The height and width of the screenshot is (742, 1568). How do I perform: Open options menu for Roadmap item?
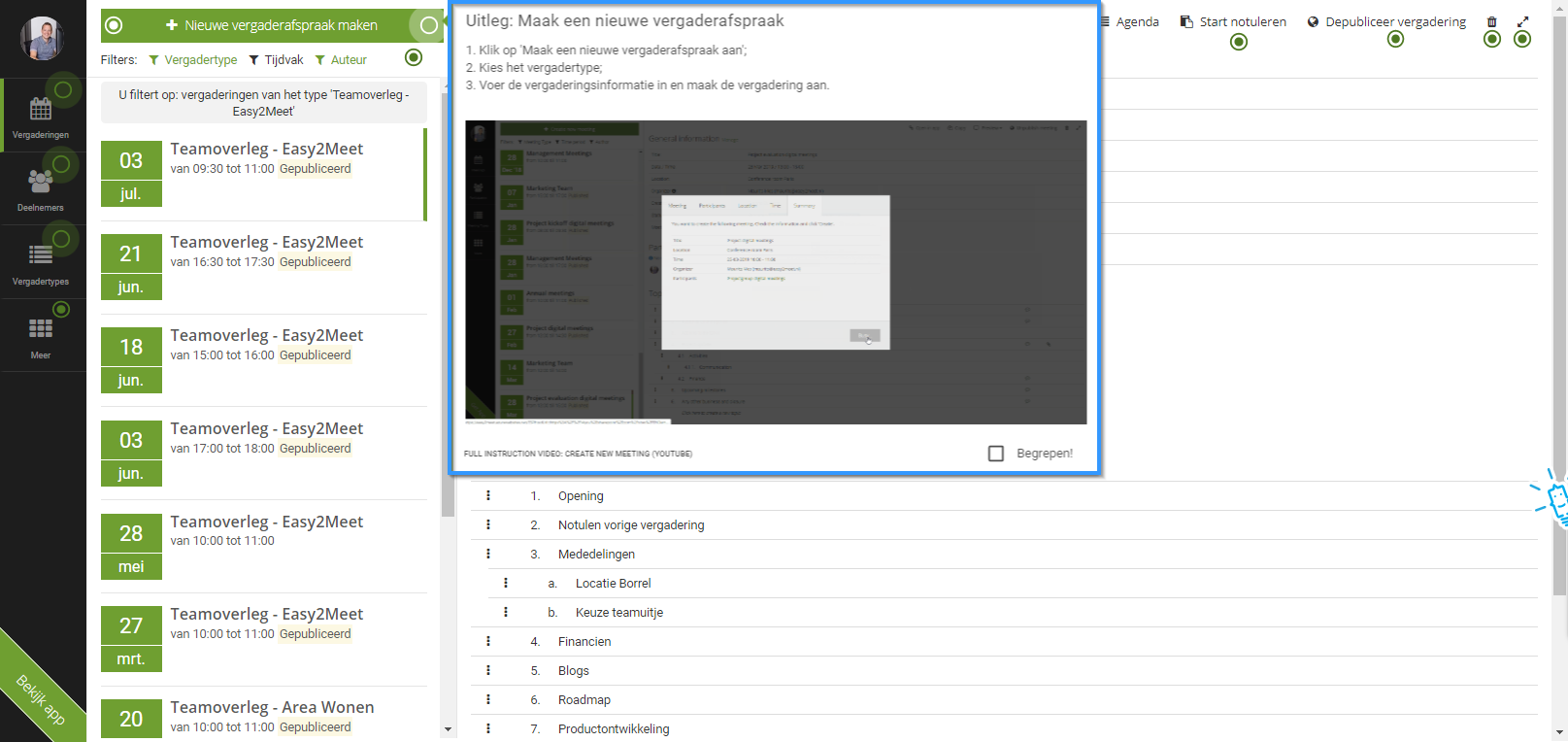click(488, 699)
